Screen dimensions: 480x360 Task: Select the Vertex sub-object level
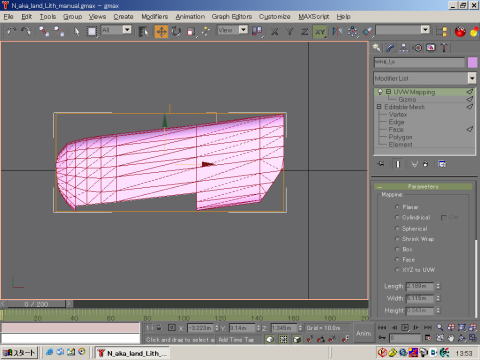tap(398, 114)
